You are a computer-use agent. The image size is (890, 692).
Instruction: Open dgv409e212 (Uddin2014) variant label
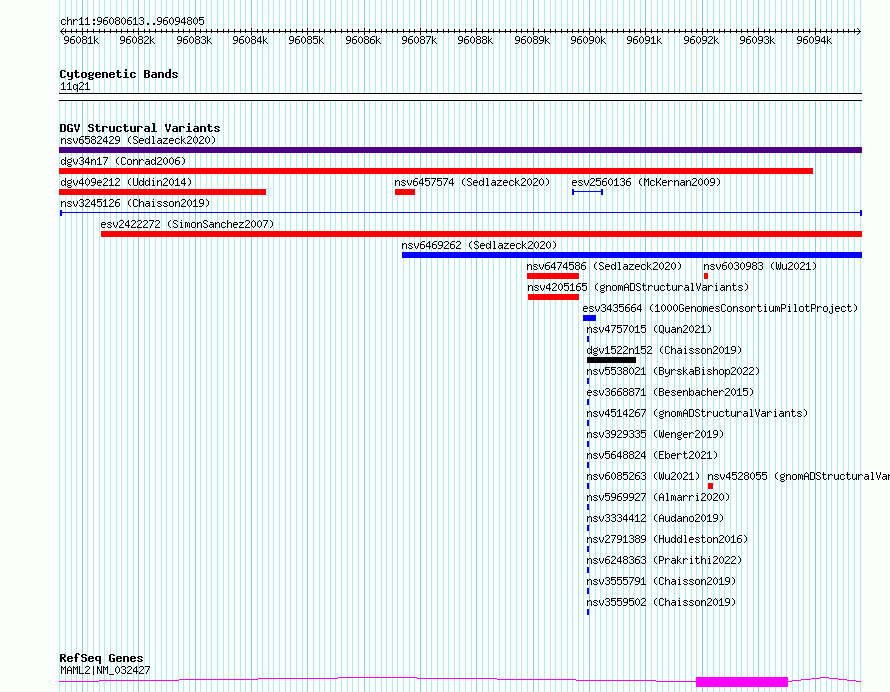(126, 182)
